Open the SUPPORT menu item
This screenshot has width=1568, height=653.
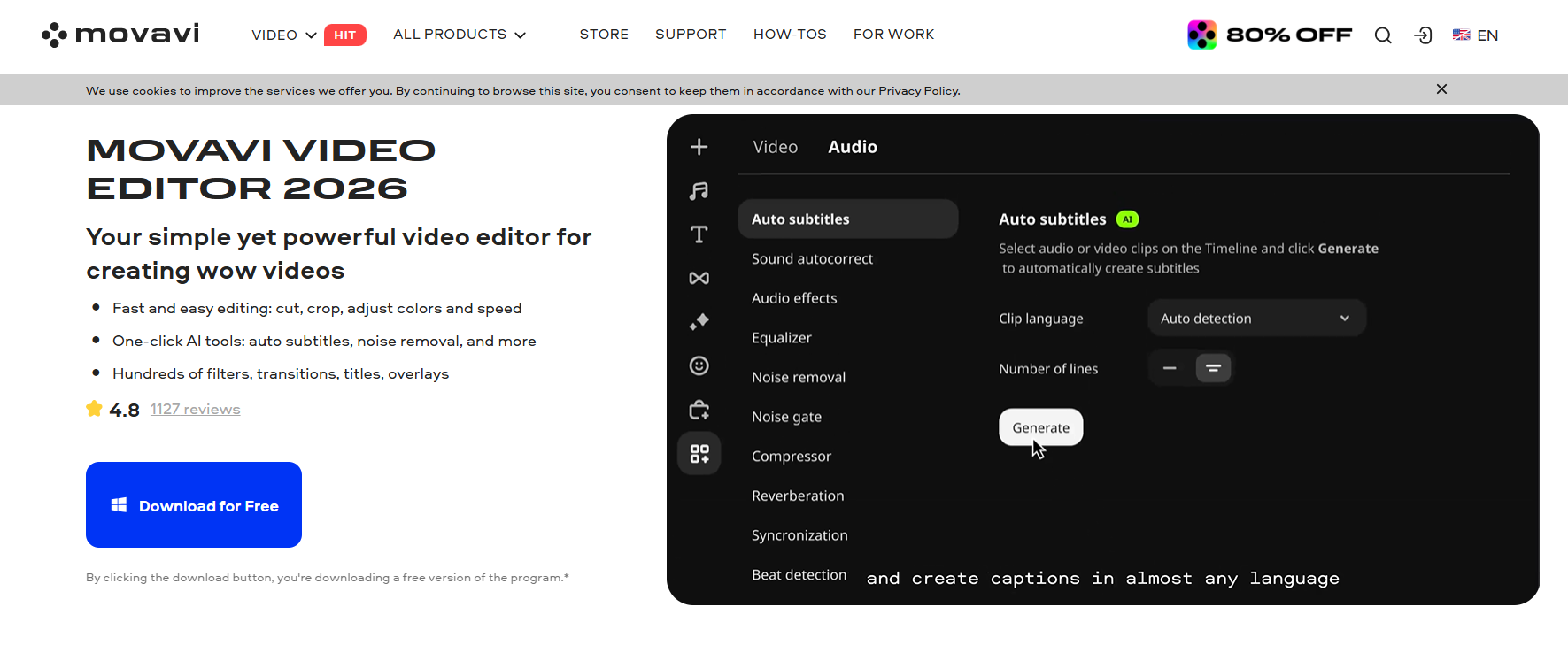point(691,35)
